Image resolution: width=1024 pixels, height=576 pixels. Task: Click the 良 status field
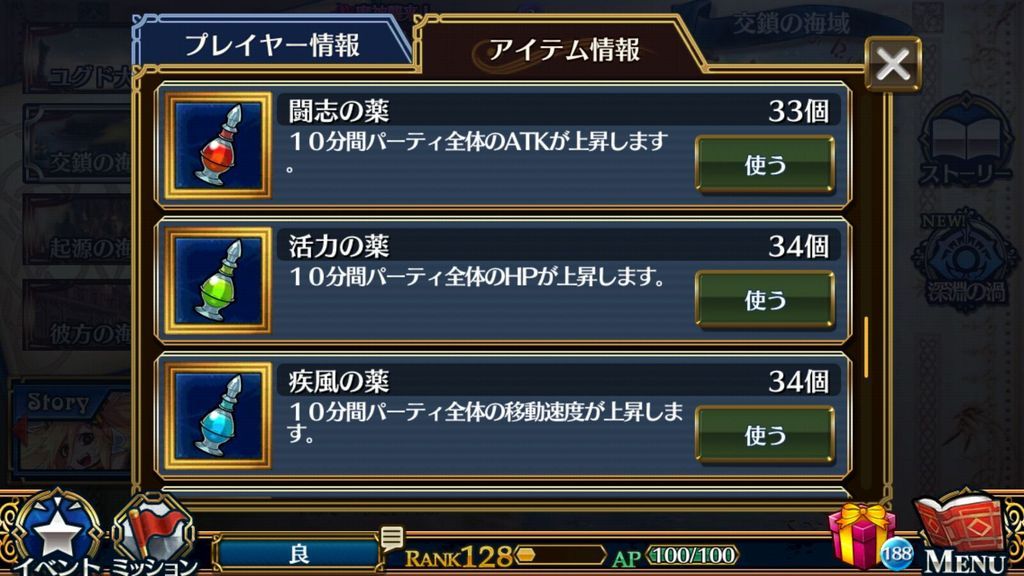click(298, 554)
